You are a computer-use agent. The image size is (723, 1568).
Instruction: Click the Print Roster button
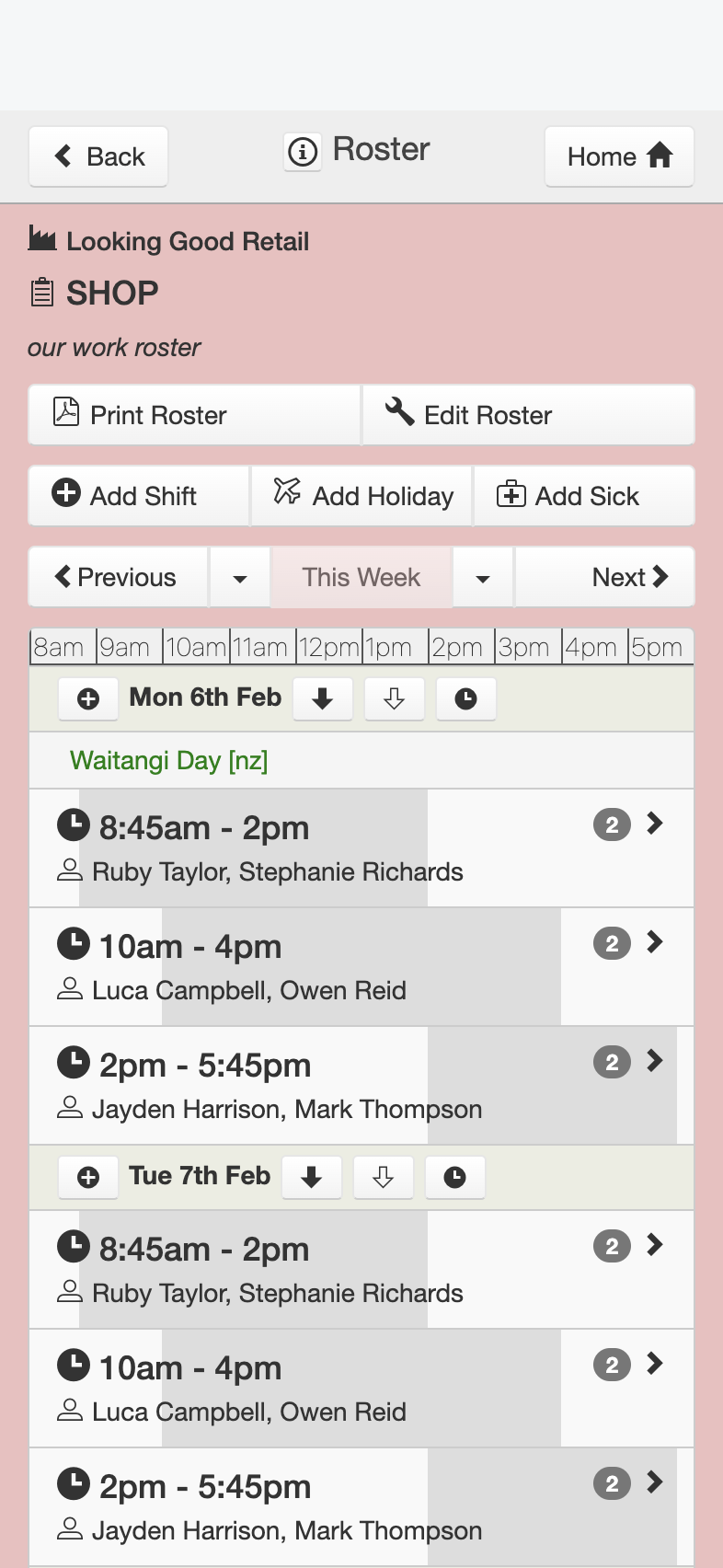click(x=194, y=415)
